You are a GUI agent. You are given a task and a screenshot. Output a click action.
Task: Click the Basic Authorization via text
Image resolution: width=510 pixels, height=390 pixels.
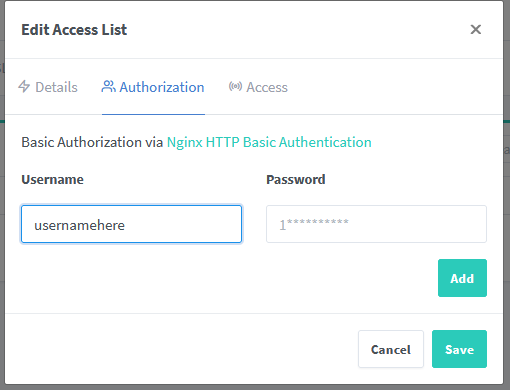point(92,142)
